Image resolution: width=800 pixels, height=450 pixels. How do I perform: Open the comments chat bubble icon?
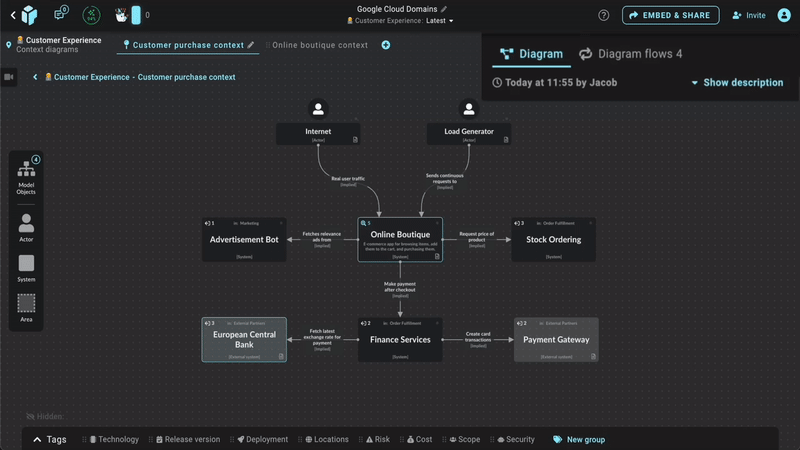click(x=59, y=15)
